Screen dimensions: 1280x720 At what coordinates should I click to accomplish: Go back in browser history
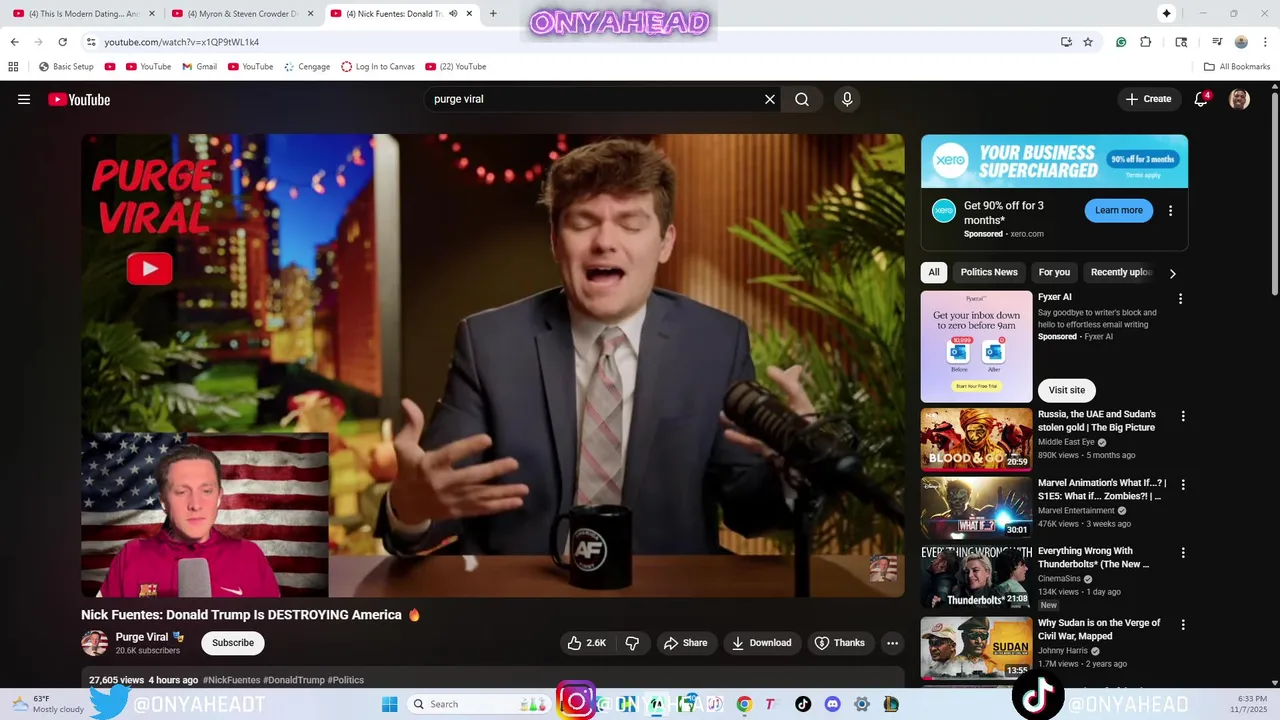(15, 42)
